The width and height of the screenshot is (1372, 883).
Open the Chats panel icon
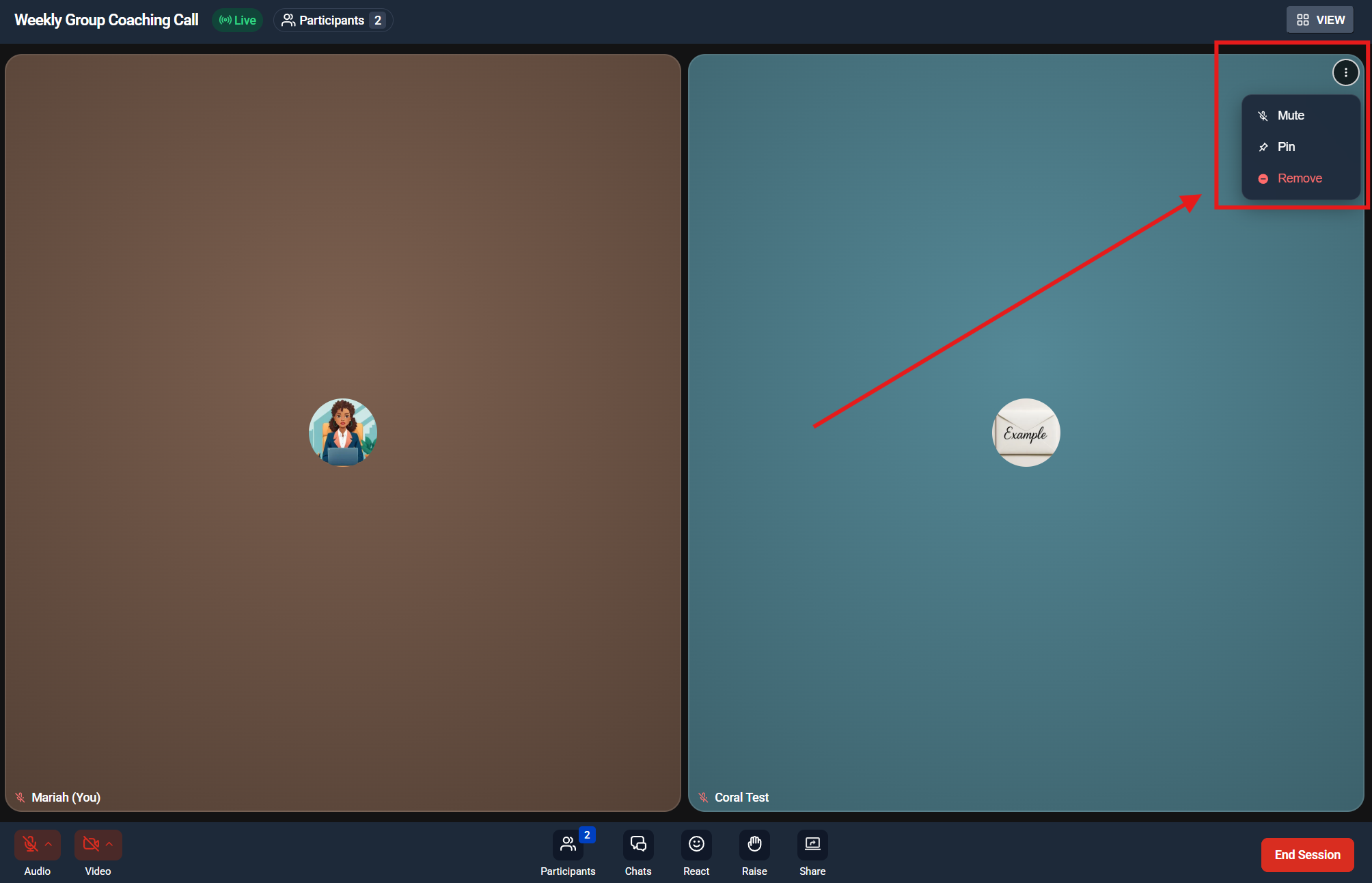(637, 845)
